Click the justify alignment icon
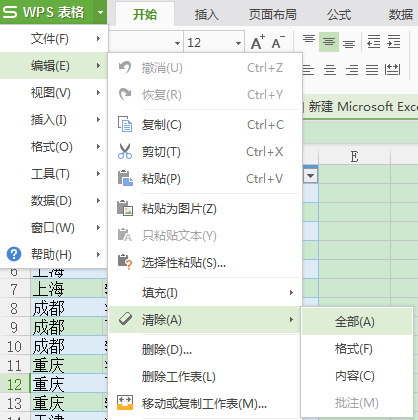This screenshot has height=420, width=418. (x=372, y=70)
